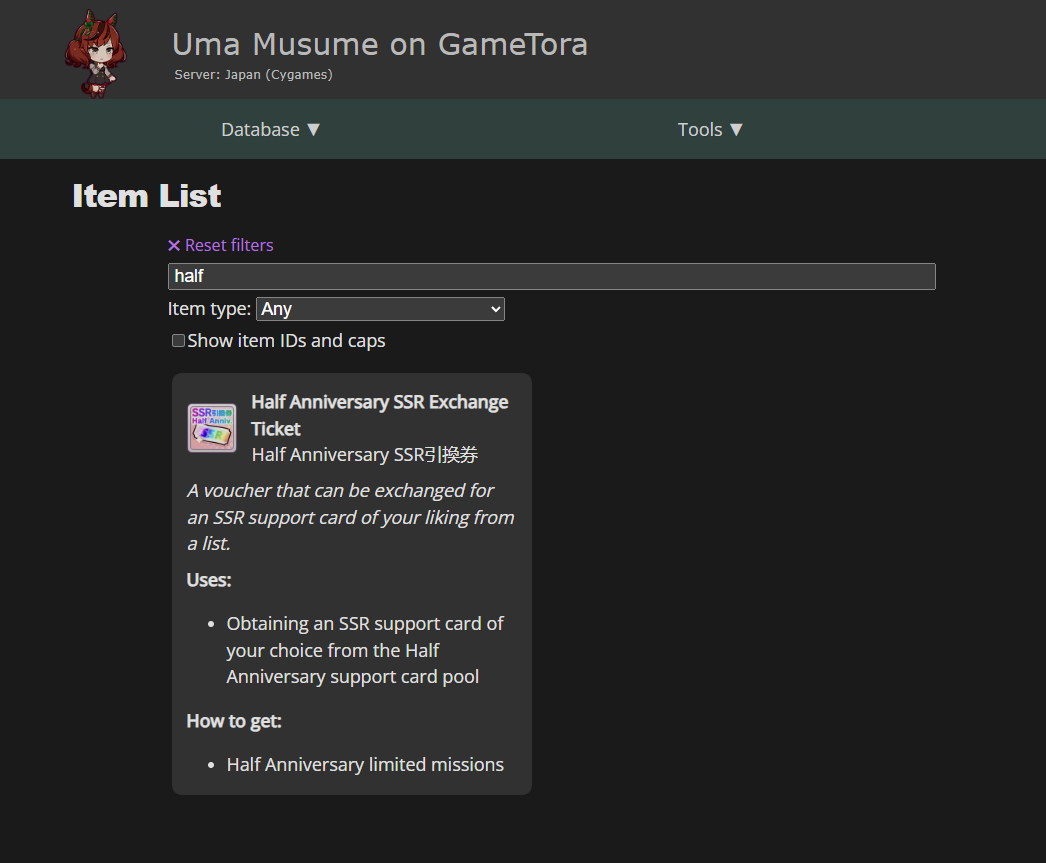The width and height of the screenshot is (1046, 863).
Task: Open the Item type dropdown
Action: point(380,309)
